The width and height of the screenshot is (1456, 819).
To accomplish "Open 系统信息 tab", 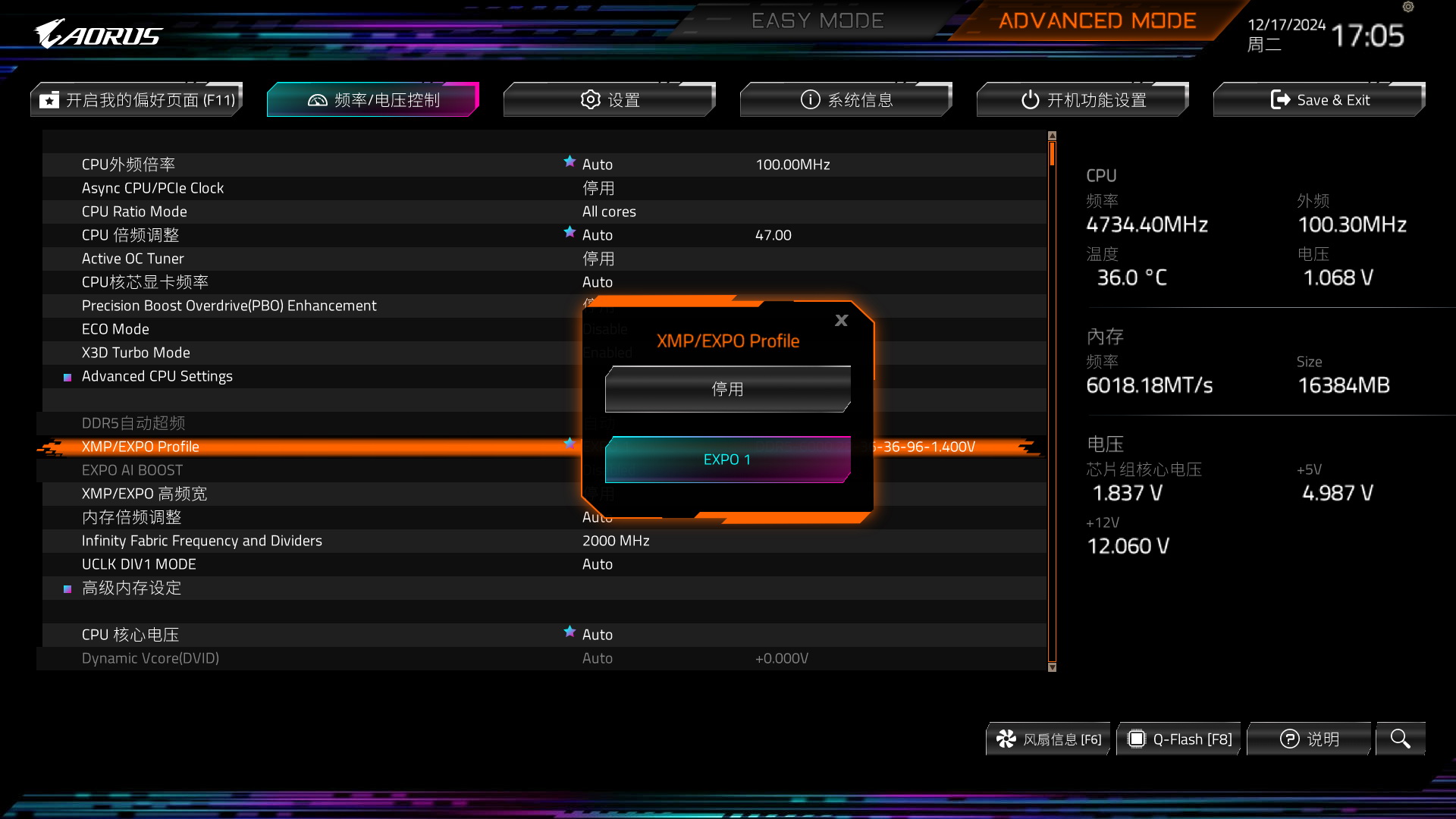I will click(x=846, y=99).
